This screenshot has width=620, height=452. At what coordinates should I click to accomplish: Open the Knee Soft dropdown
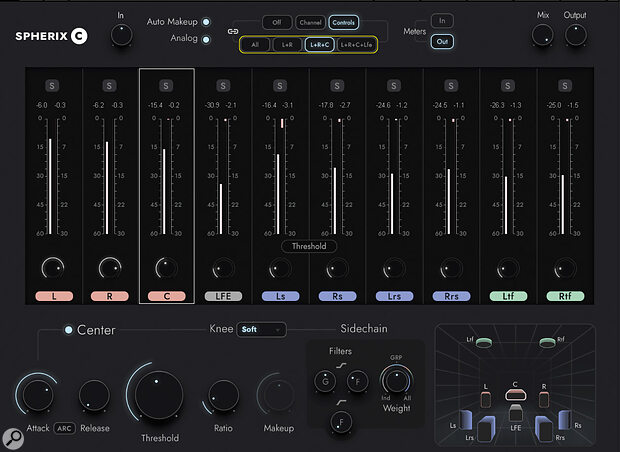(x=261, y=329)
